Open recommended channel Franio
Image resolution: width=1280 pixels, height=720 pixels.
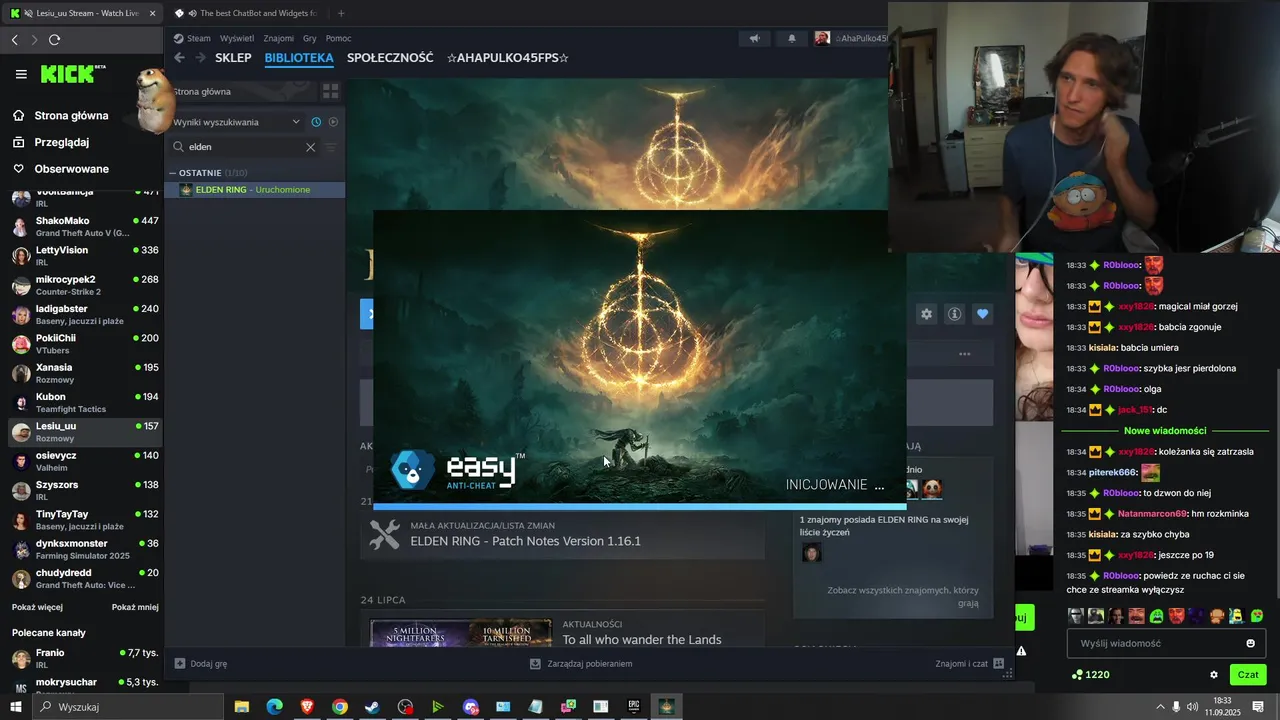(x=84, y=658)
